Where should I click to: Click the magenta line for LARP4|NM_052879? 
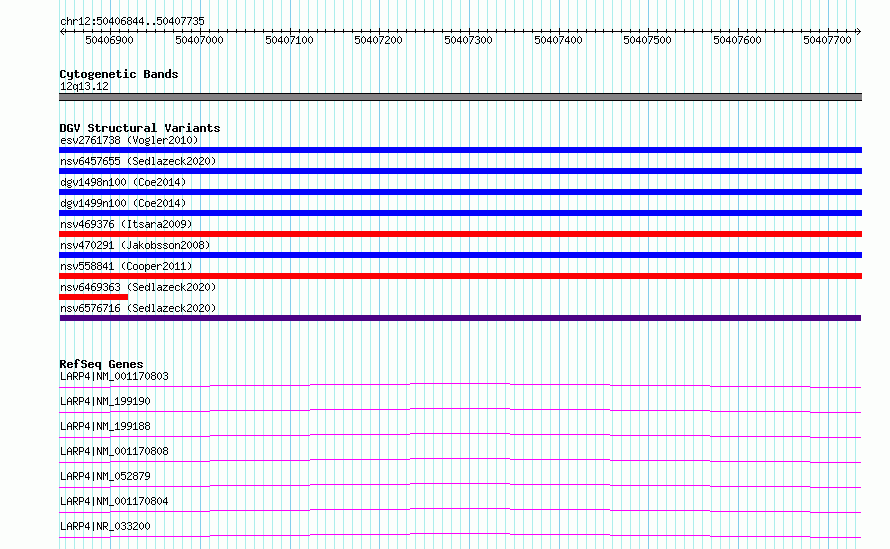[460, 485]
